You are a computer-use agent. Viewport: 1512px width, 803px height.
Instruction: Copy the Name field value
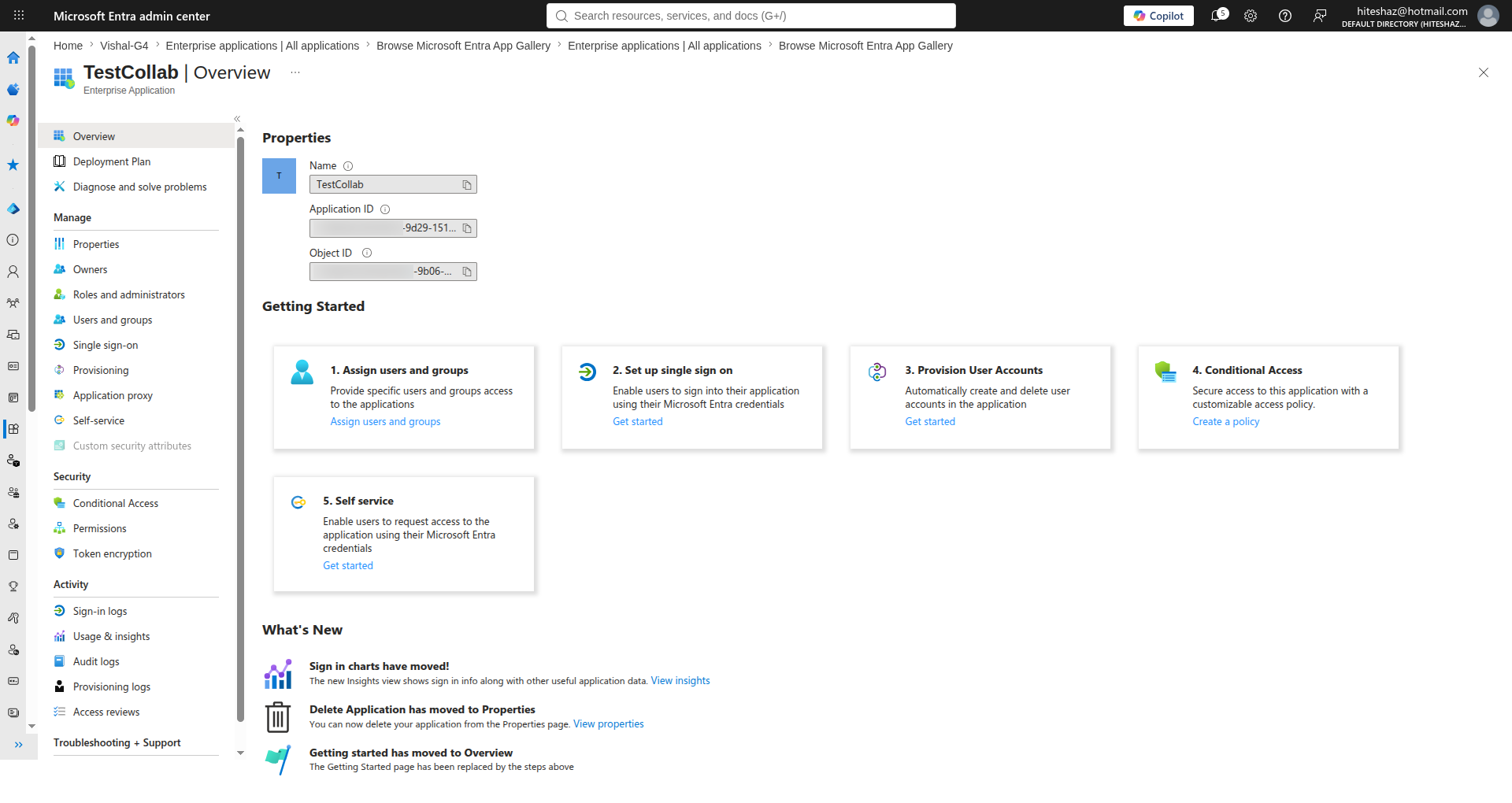point(467,185)
